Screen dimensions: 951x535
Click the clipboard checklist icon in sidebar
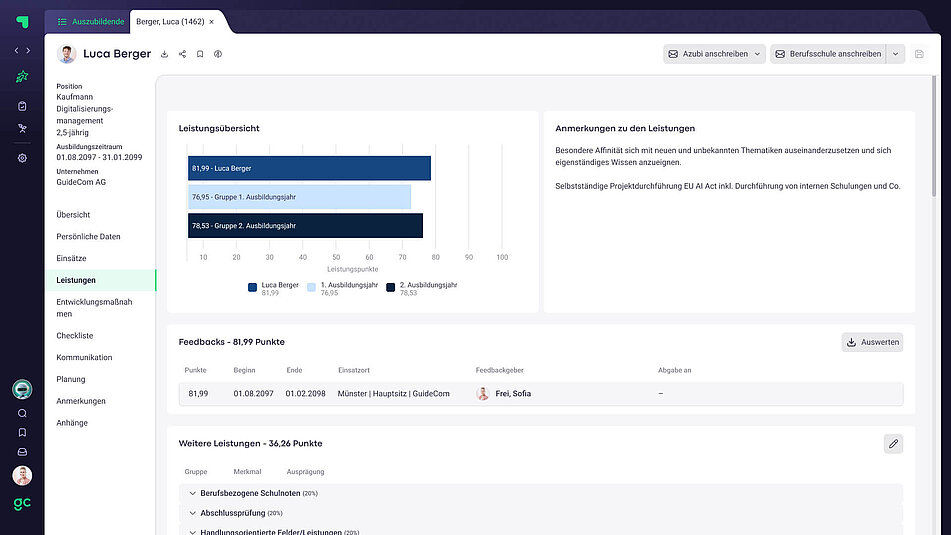pyautogui.click(x=22, y=105)
